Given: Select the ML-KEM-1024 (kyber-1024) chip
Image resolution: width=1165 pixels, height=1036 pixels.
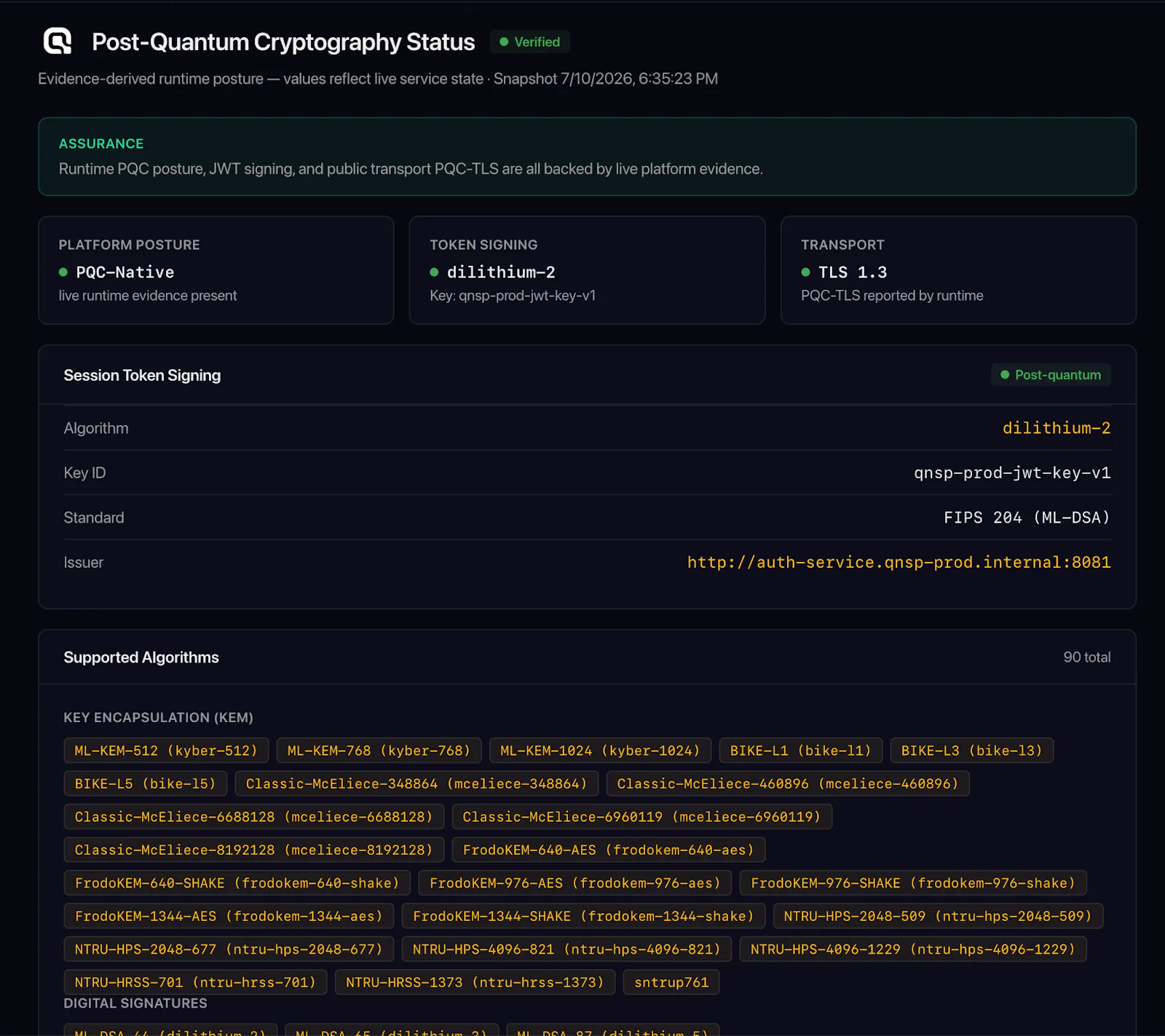Looking at the screenshot, I should click(x=600, y=751).
